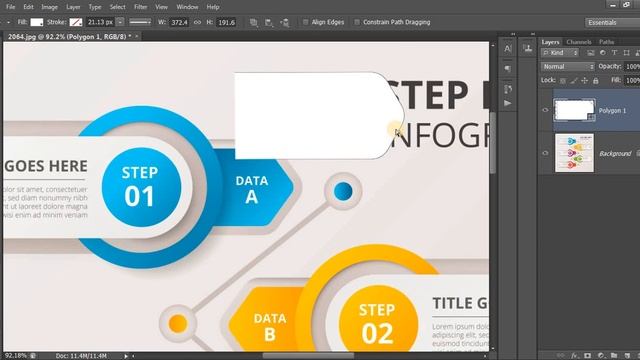This screenshot has width=640, height=360.
Task: Toggle the link width and height icon
Action: pos(198,22)
